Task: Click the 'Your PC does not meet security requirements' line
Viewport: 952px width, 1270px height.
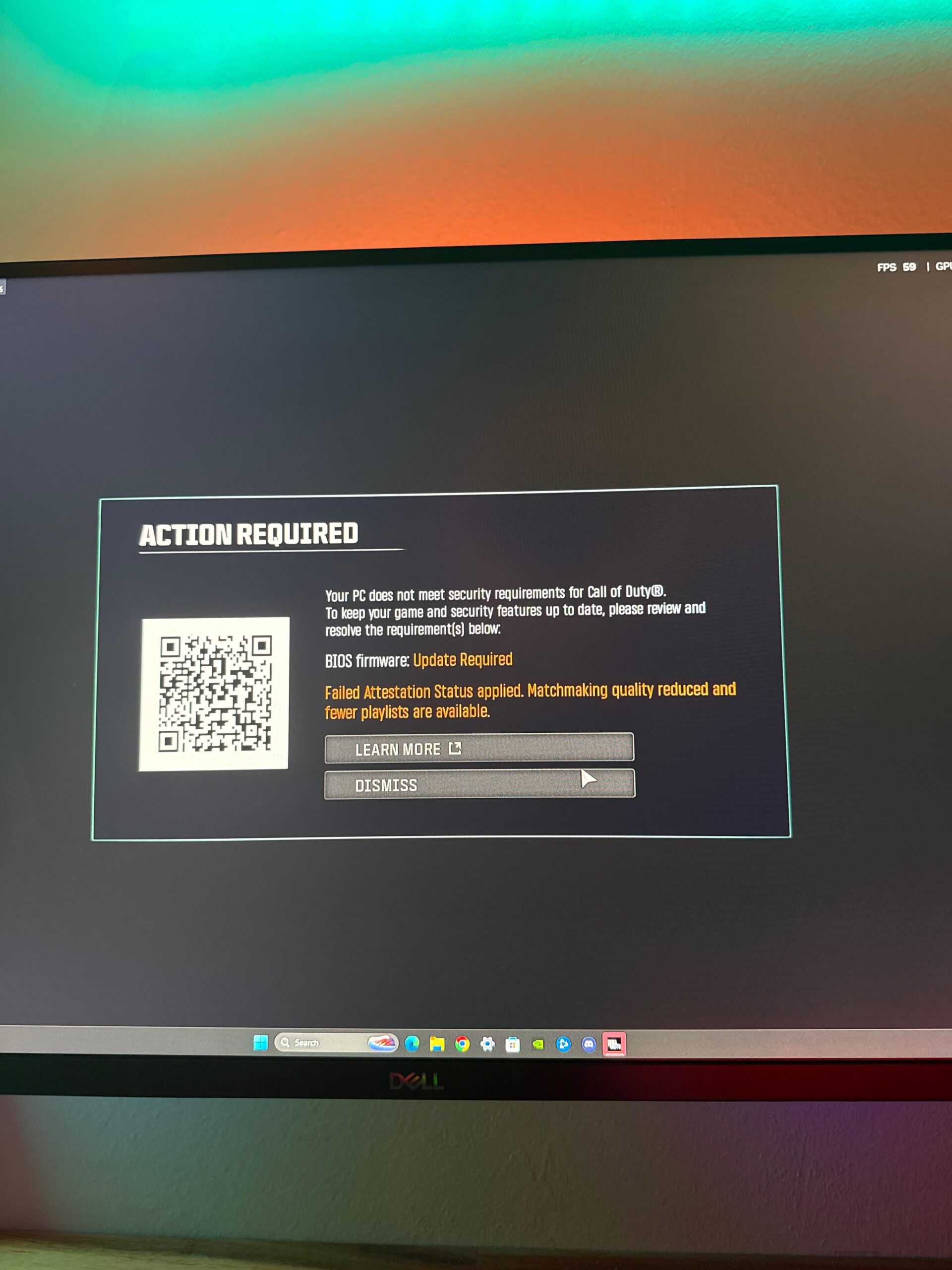Action: [x=496, y=593]
